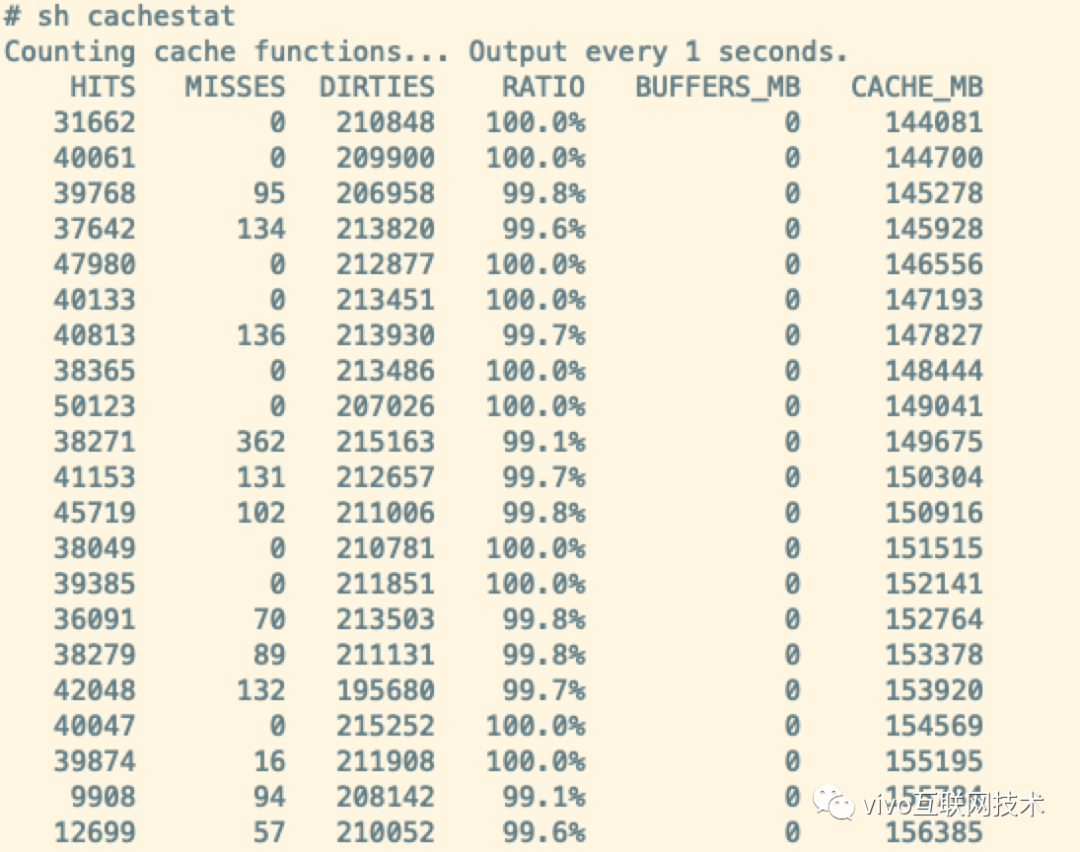1080x852 pixels.
Task: Click the RATIO column header
Action: (543, 87)
